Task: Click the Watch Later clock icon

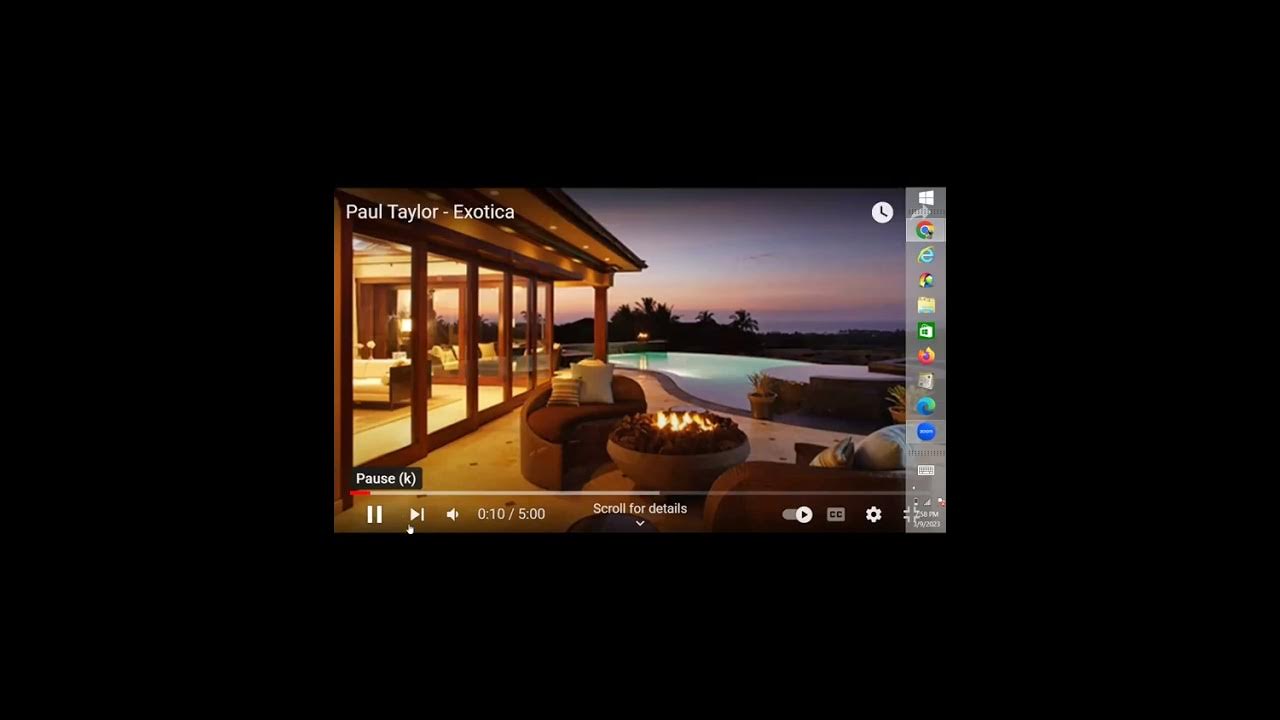Action: pos(882,212)
